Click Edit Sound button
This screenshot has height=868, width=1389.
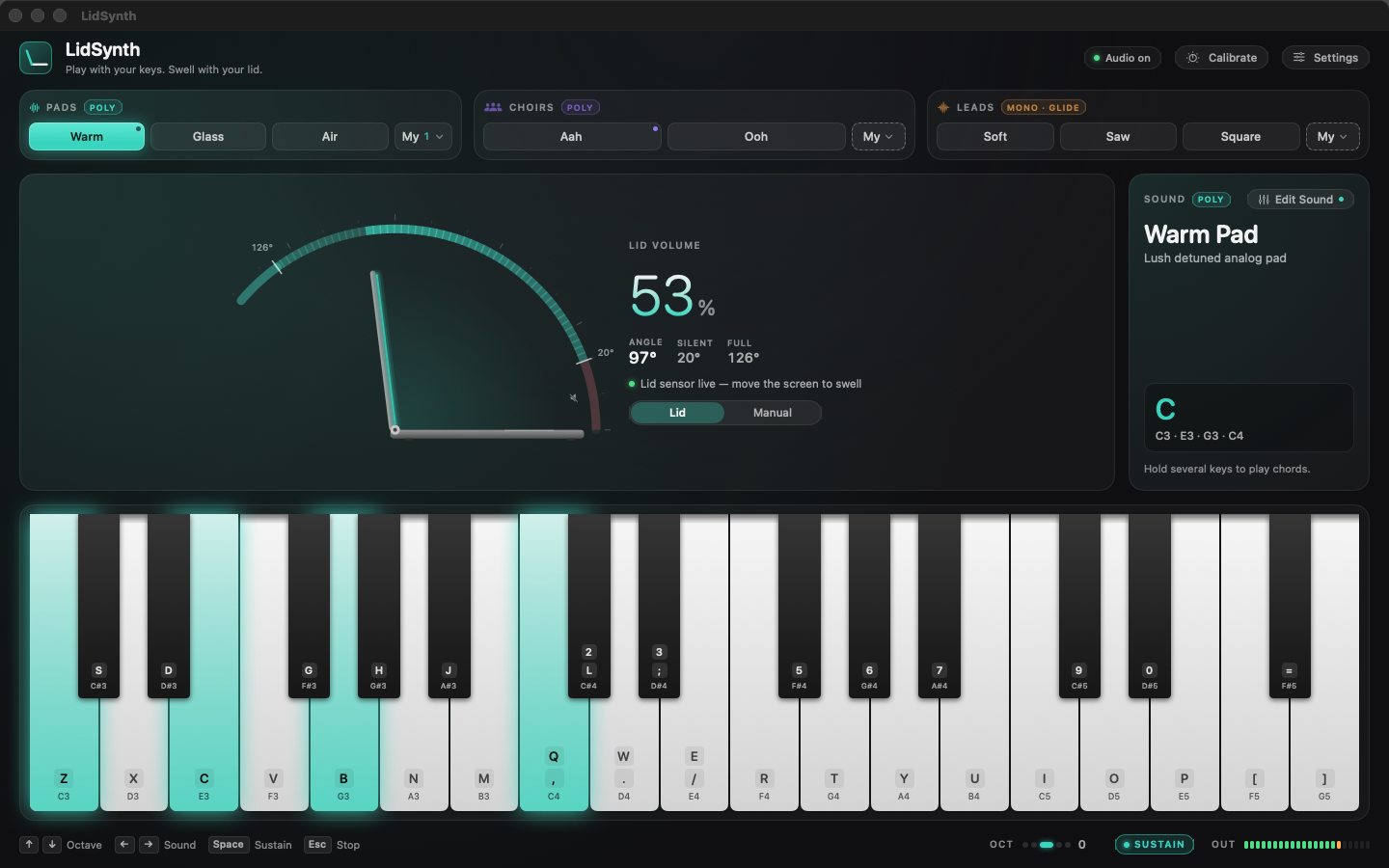click(1300, 200)
